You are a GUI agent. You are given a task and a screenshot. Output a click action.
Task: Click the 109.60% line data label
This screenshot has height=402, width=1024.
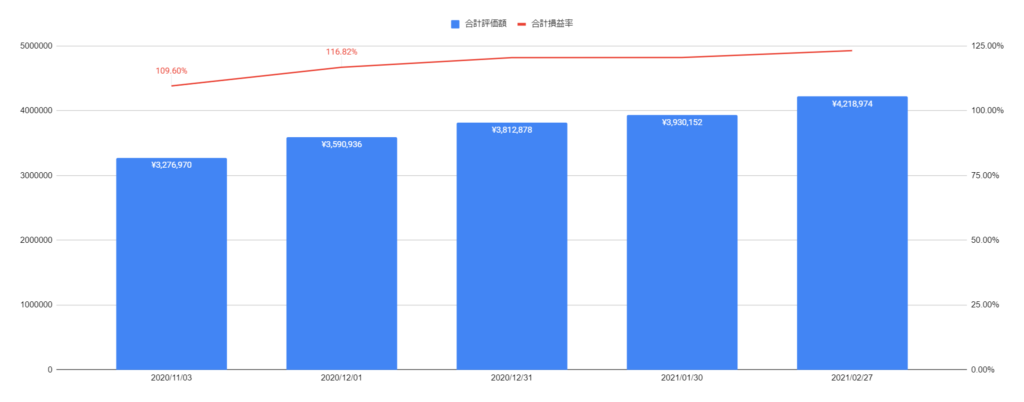point(171,70)
